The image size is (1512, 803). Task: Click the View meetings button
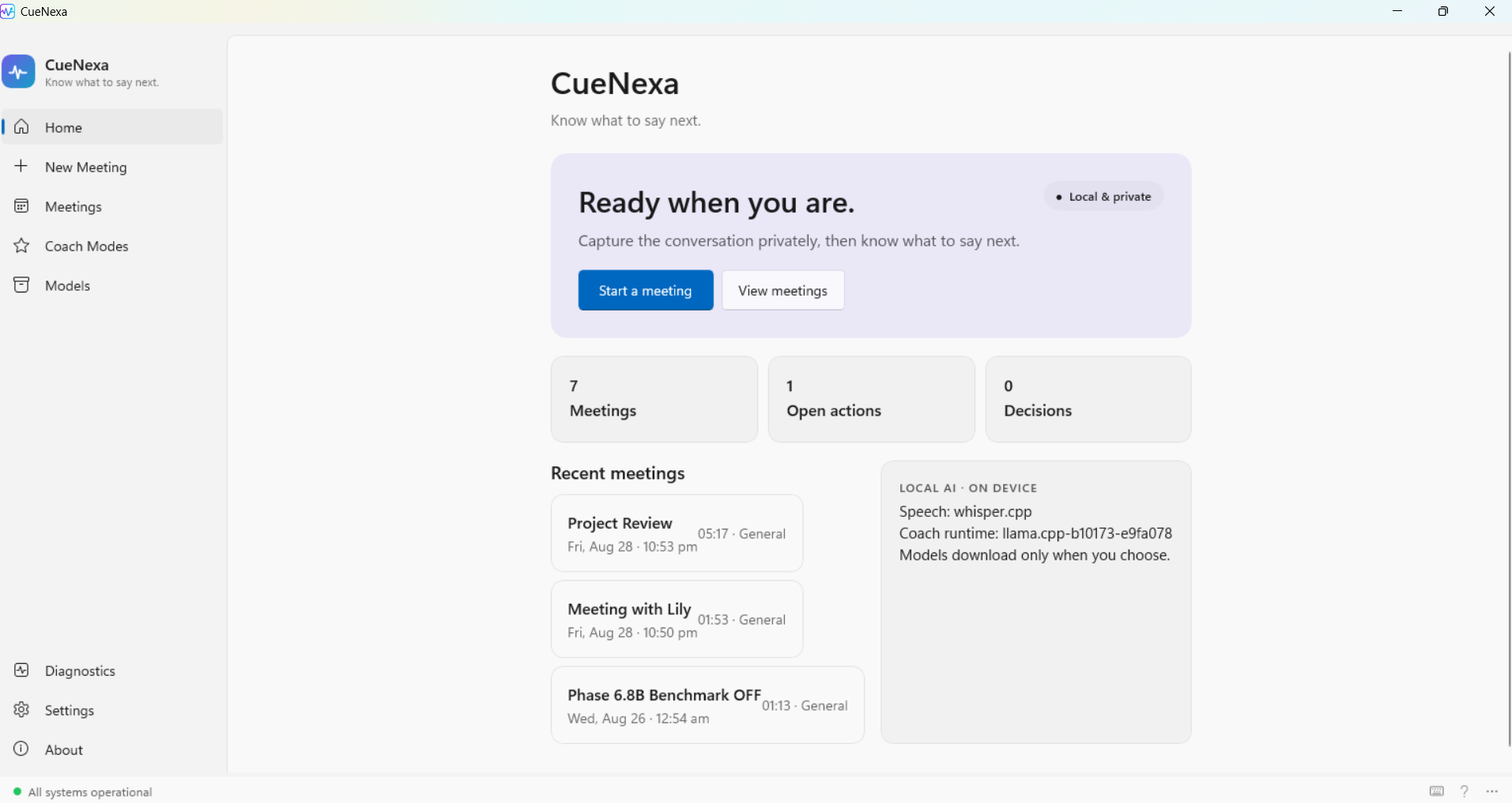(783, 290)
